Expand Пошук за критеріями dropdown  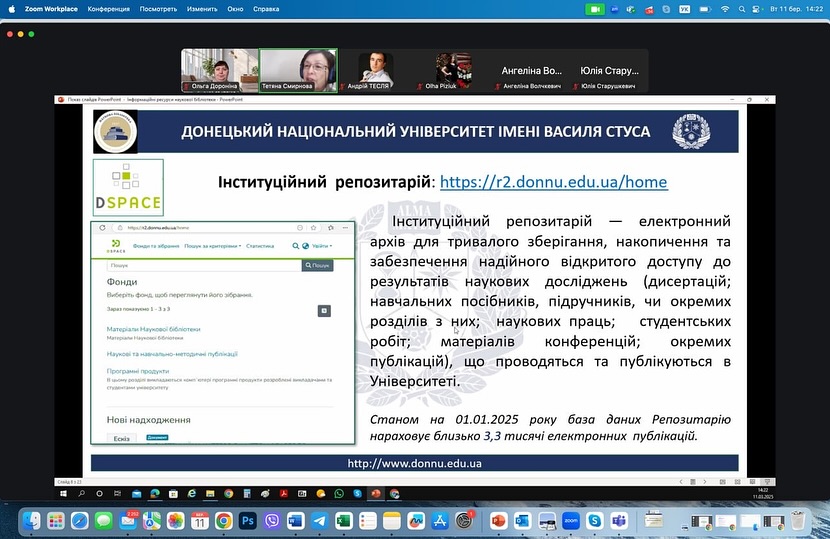tap(213, 246)
